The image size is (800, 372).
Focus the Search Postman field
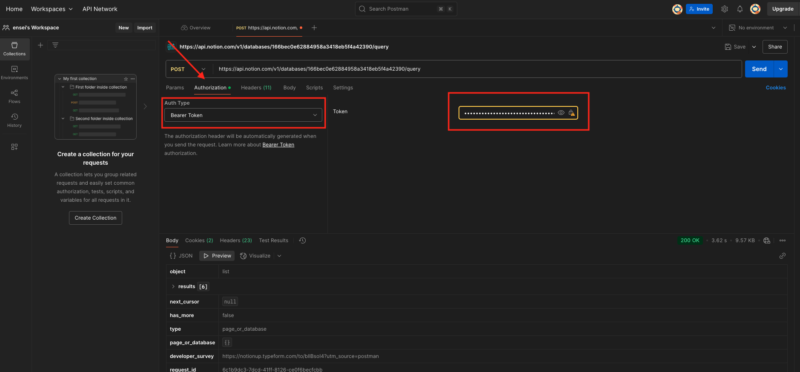[406, 9]
